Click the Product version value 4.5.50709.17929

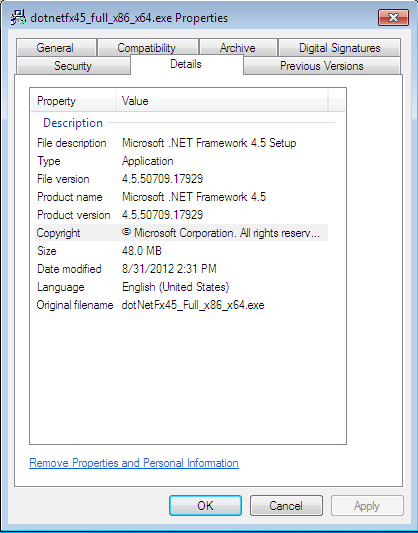(x=162, y=215)
